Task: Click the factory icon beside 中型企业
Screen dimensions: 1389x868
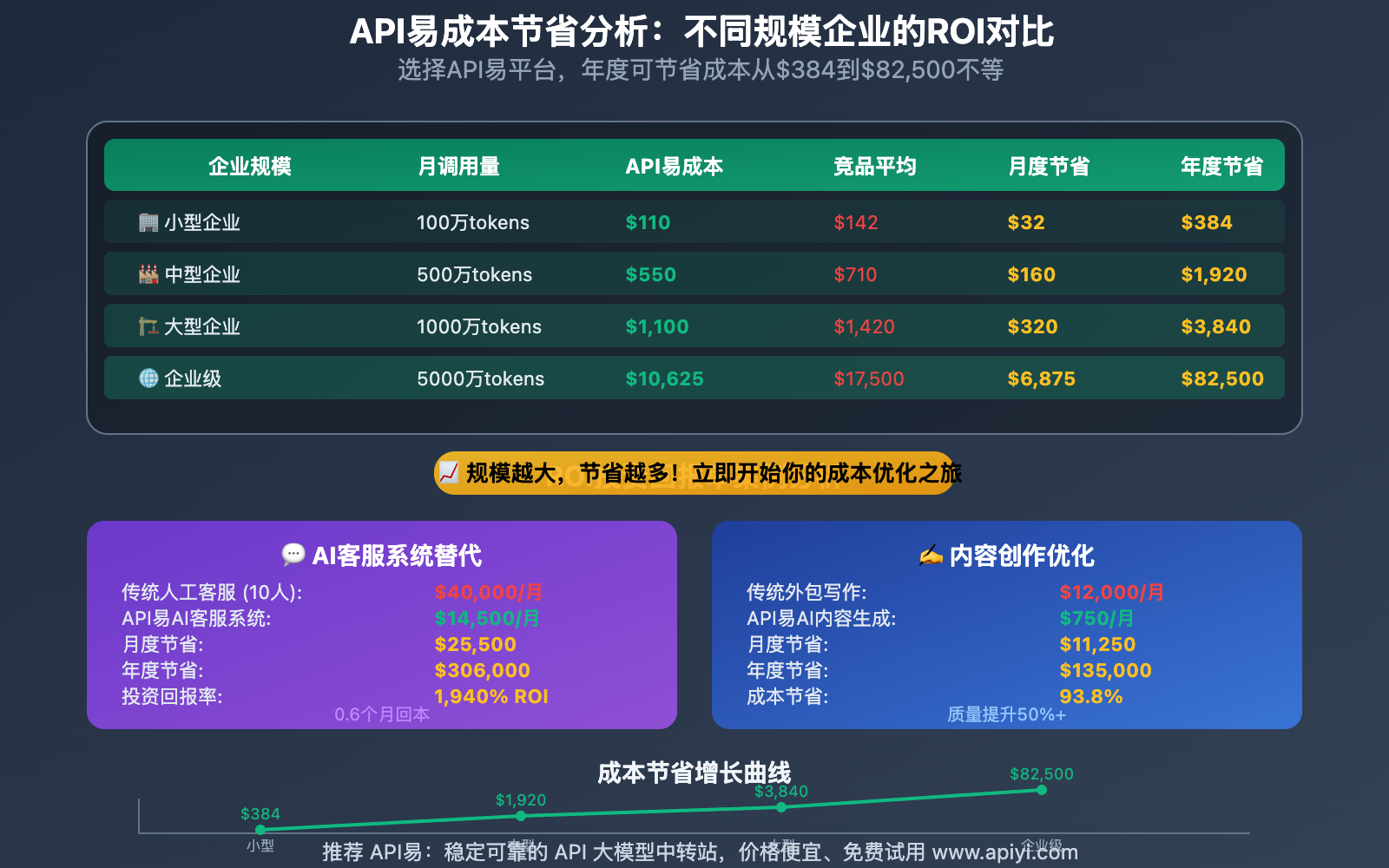Action: pyautogui.click(x=148, y=274)
